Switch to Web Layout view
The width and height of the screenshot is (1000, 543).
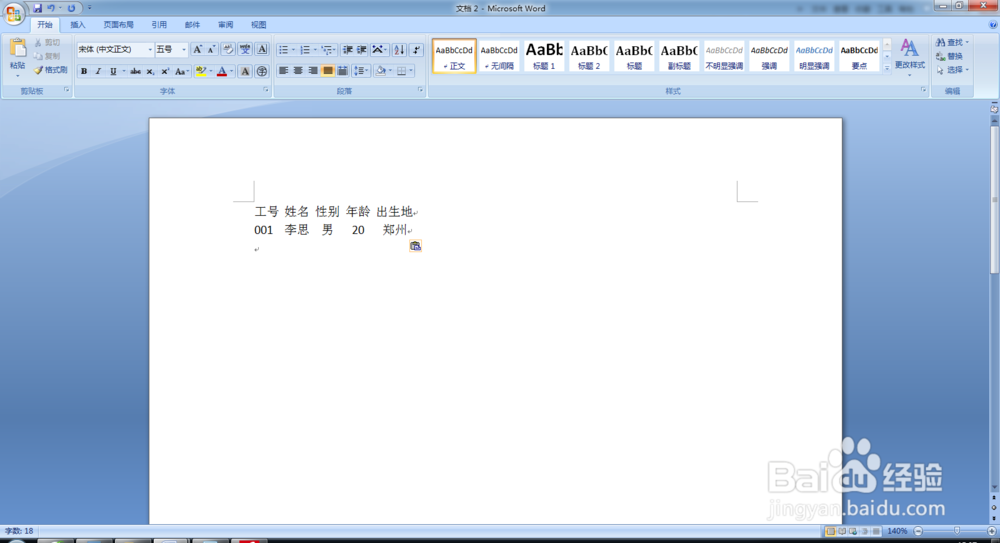click(853, 531)
